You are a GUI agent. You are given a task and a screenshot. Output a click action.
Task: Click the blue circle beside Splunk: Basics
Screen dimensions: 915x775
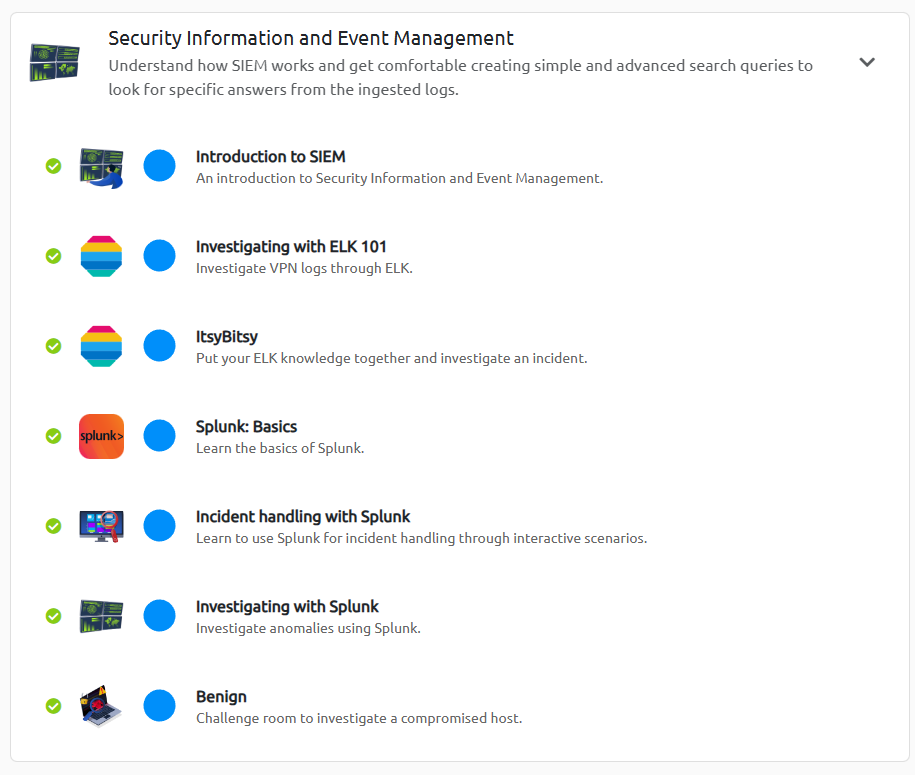[x=159, y=435]
